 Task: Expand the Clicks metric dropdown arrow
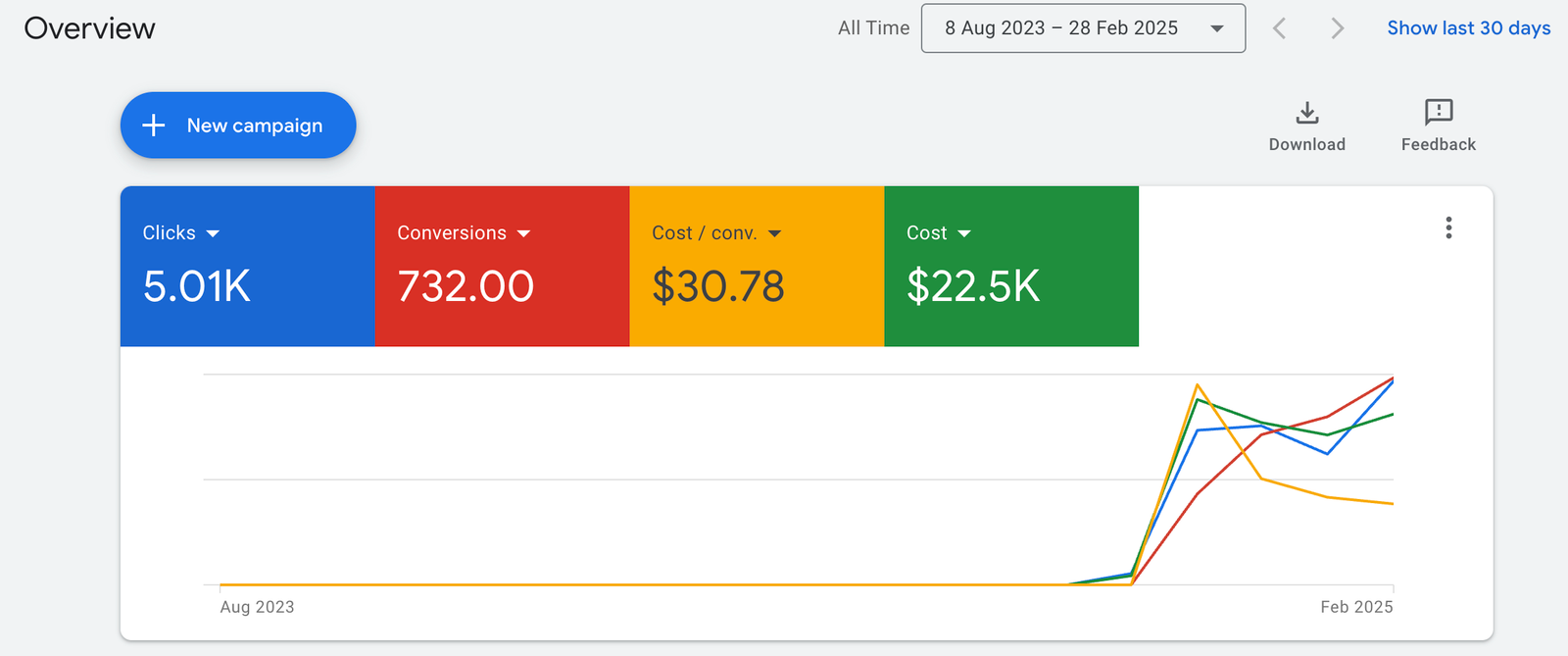(x=213, y=233)
